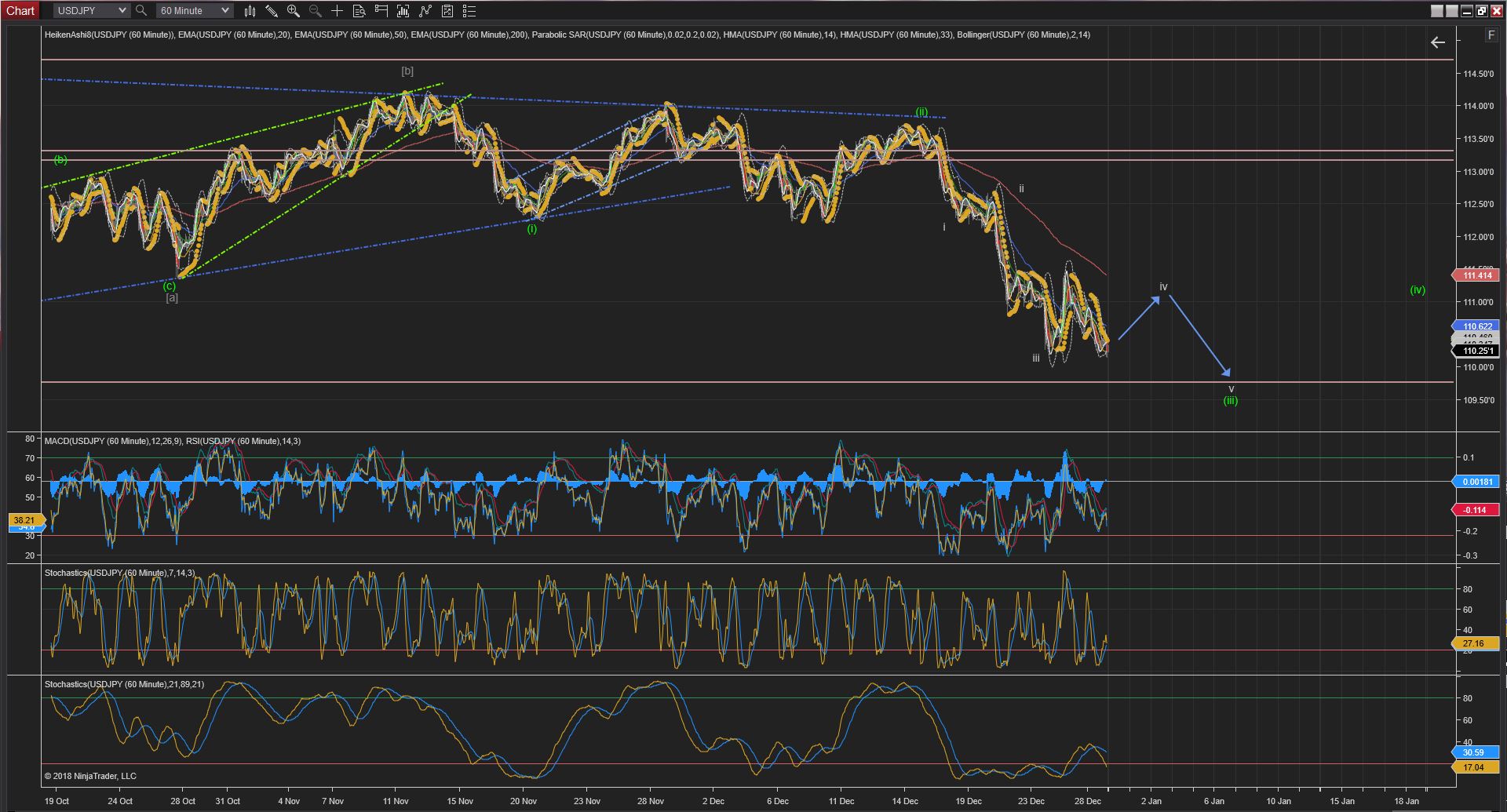Activate the crosshair cursor tool
The height and width of the screenshot is (812, 1507).
click(x=337, y=11)
